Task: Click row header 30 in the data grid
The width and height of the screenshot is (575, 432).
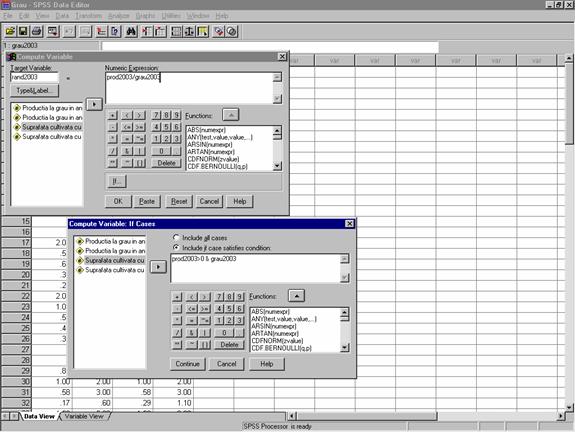Action: (x=17, y=382)
